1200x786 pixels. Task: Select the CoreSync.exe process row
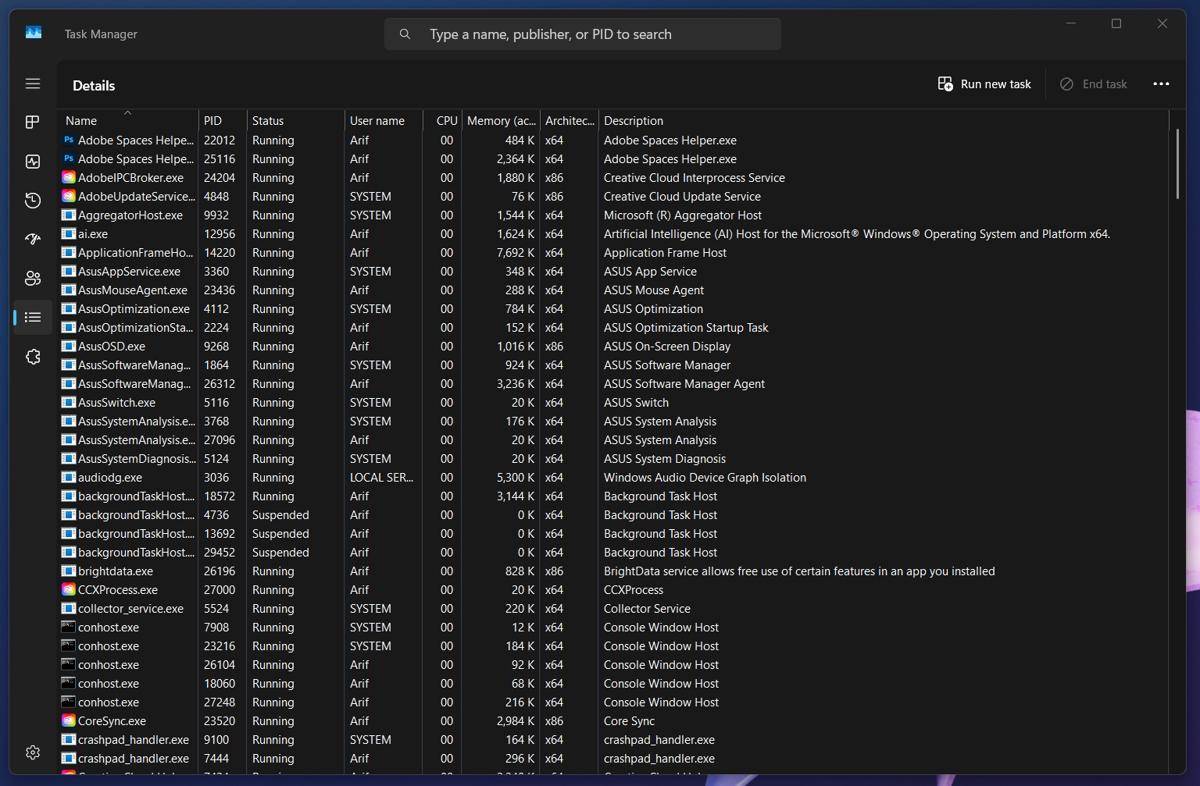(x=112, y=721)
